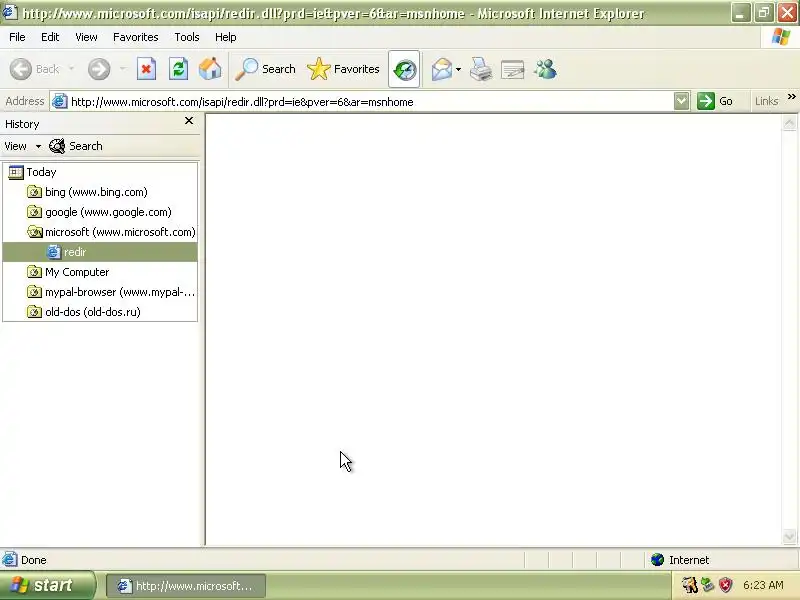The height and width of the screenshot is (600, 800).
Task: Open Search pane from toolbar magnifier
Action: tap(265, 69)
